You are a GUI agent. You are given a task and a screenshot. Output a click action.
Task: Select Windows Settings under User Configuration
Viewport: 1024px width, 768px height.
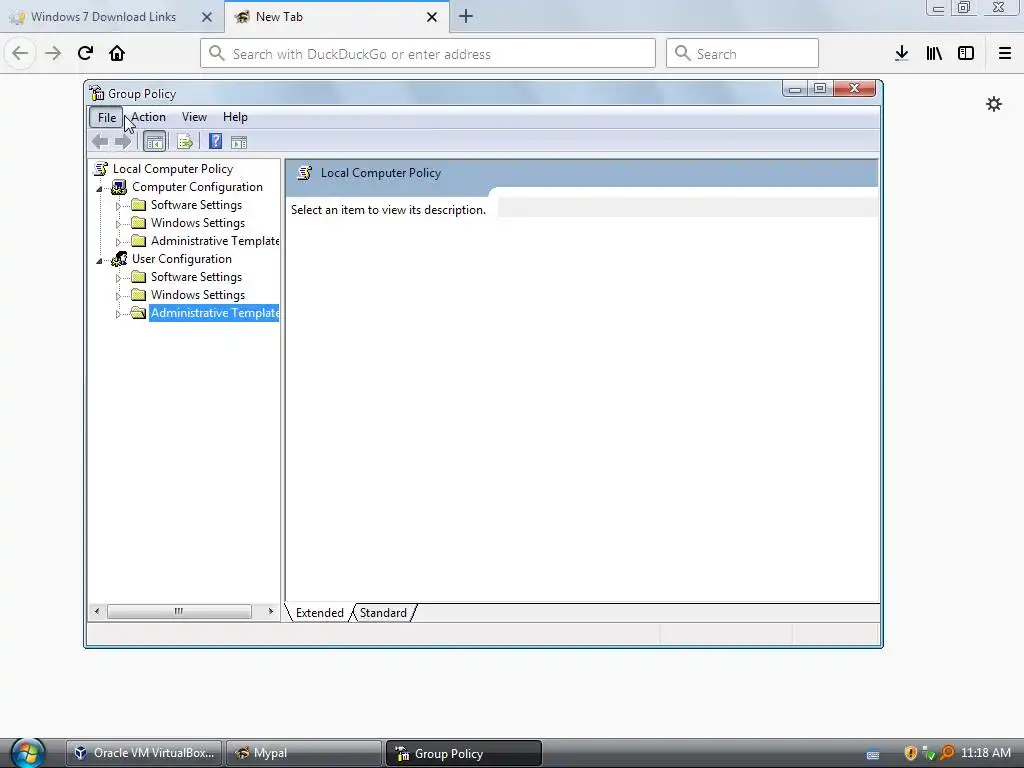click(197, 295)
